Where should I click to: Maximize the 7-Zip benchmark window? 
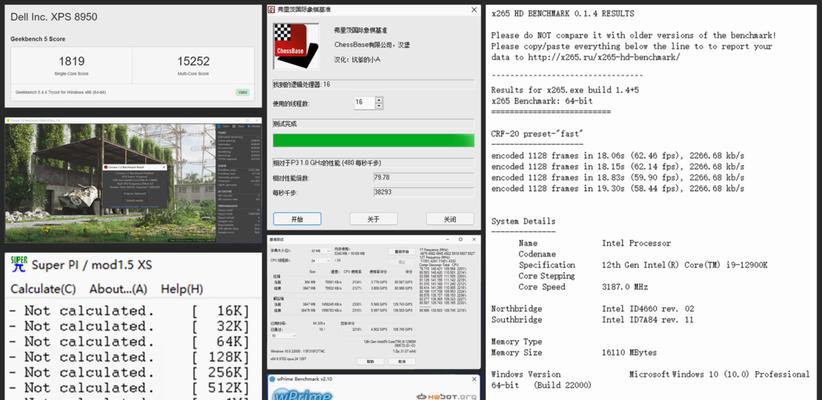tap(460, 240)
